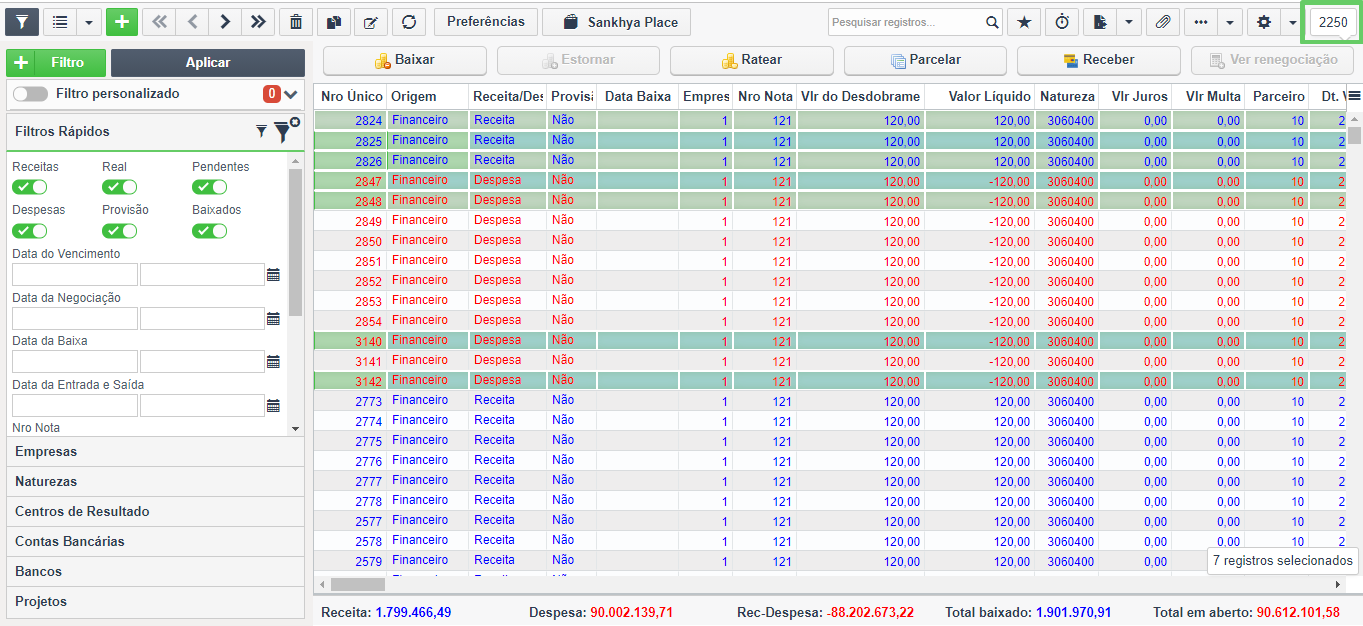Click the duplicate record icon

(x=333, y=22)
